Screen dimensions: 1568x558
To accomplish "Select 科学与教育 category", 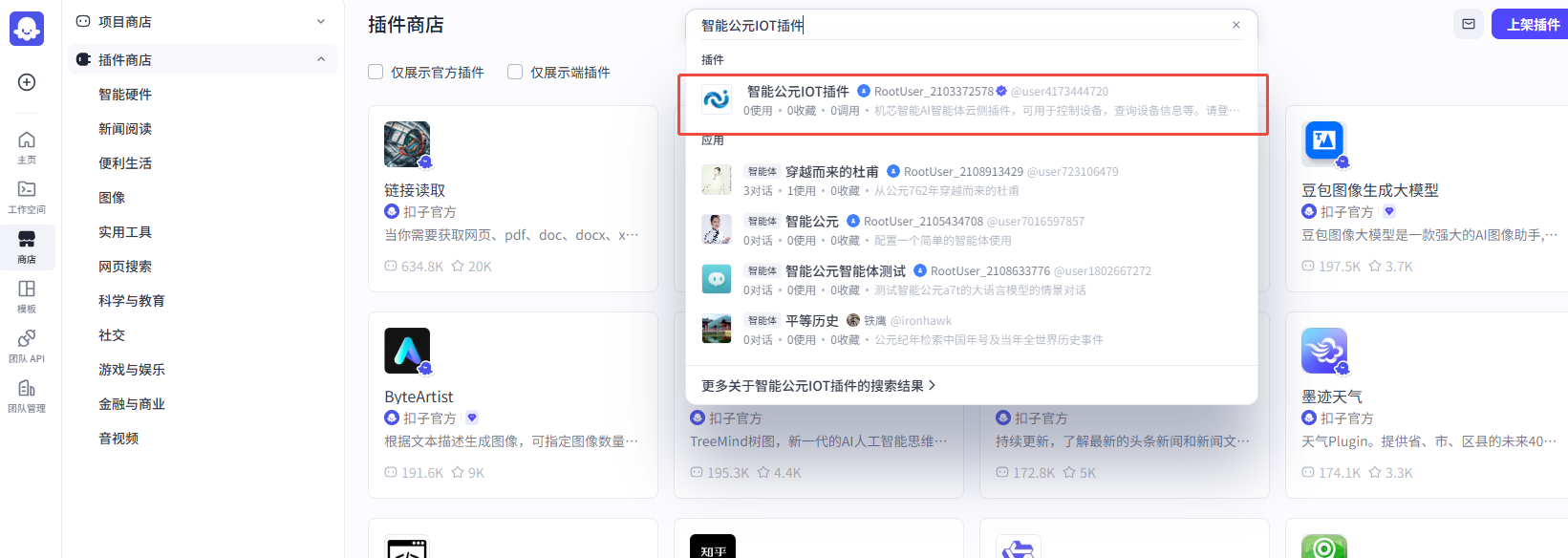I will [132, 300].
